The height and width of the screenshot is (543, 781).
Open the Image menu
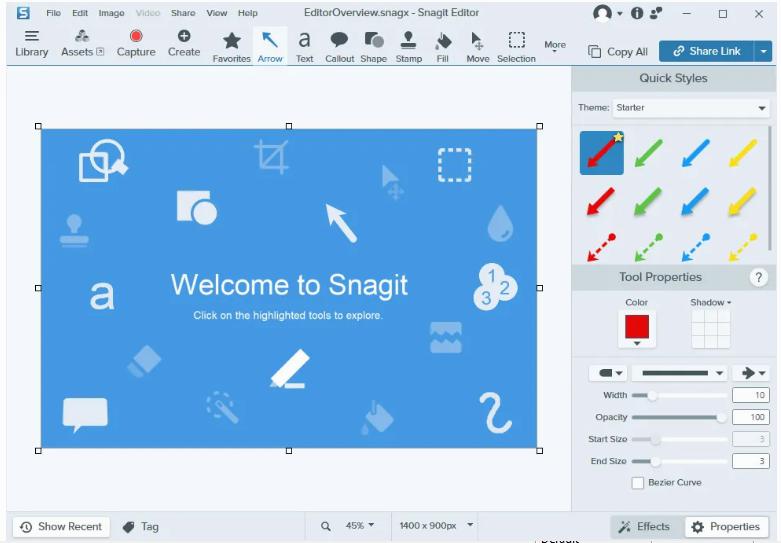click(x=111, y=13)
